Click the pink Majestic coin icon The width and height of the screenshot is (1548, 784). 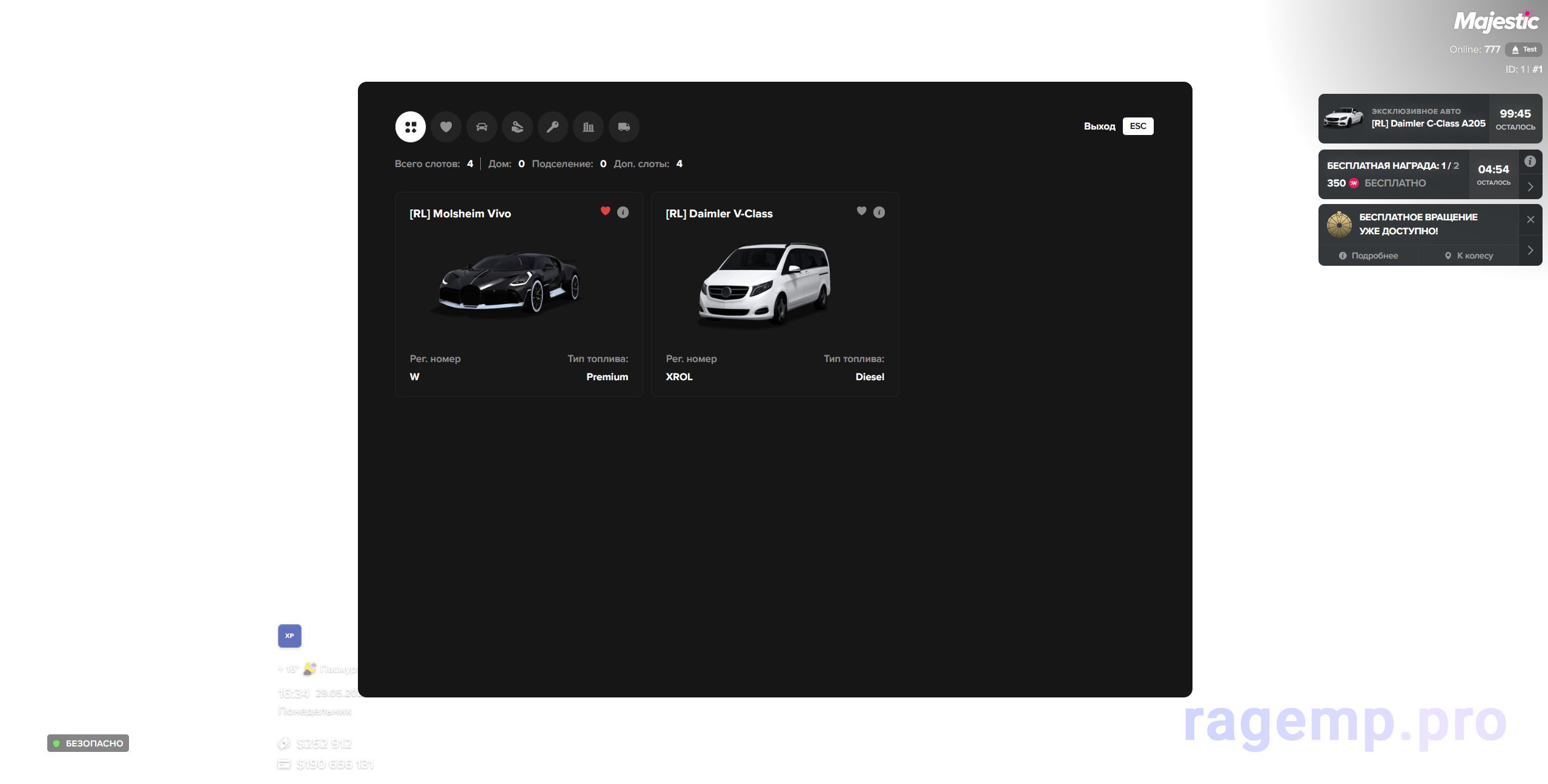[1354, 183]
